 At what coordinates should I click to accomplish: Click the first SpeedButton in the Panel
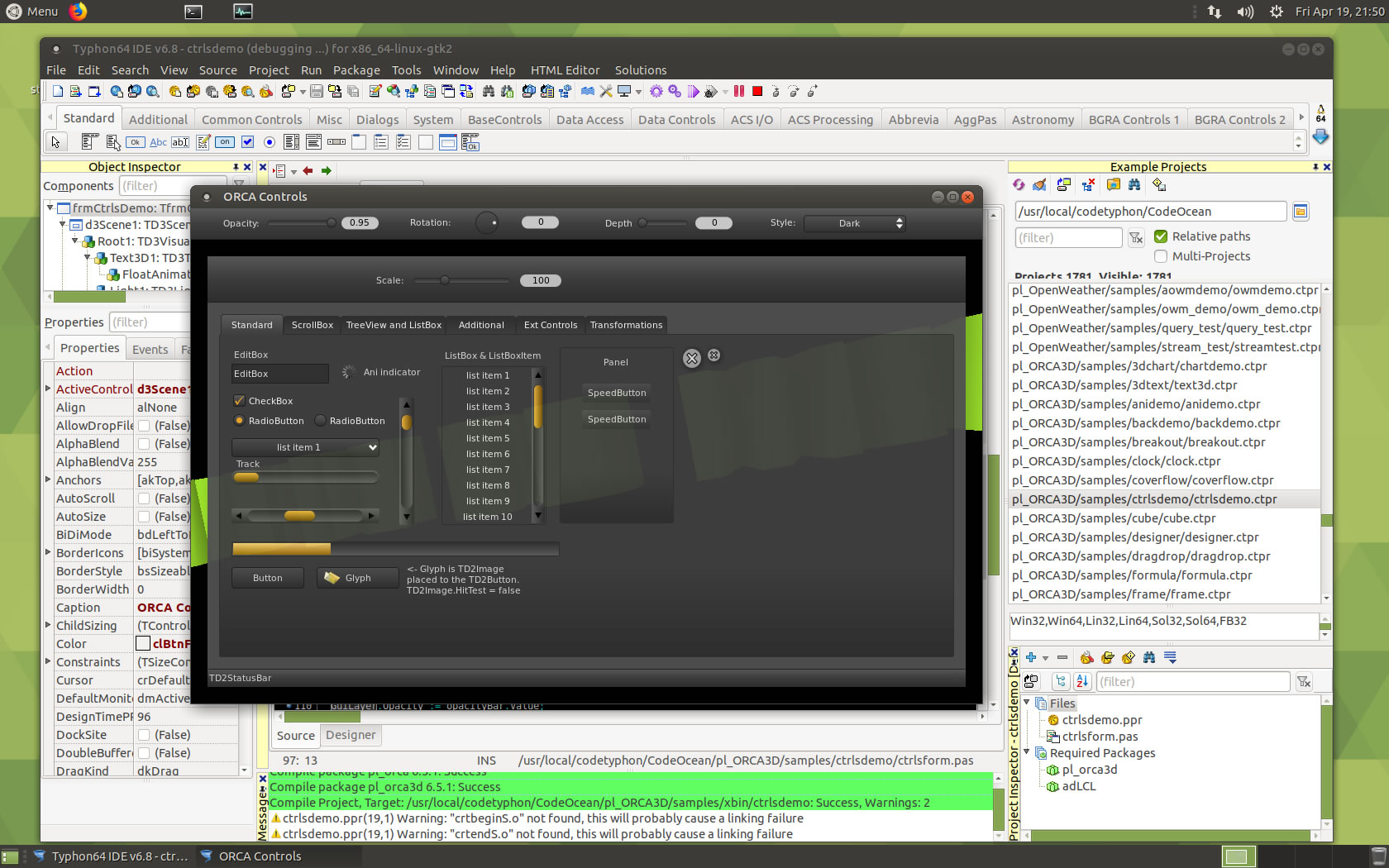pos(617,393)
